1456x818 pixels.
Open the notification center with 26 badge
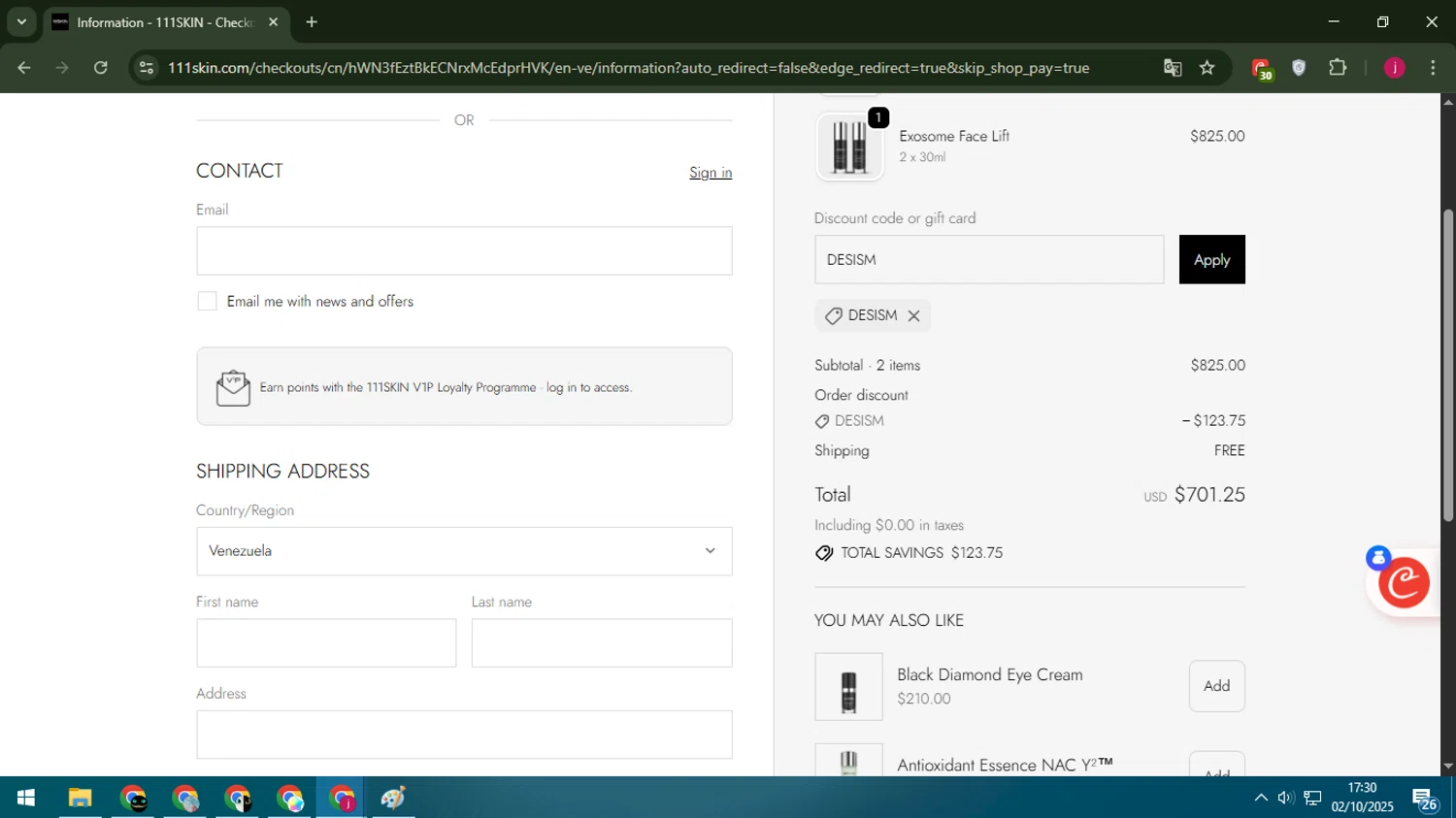pos(1426,800)
